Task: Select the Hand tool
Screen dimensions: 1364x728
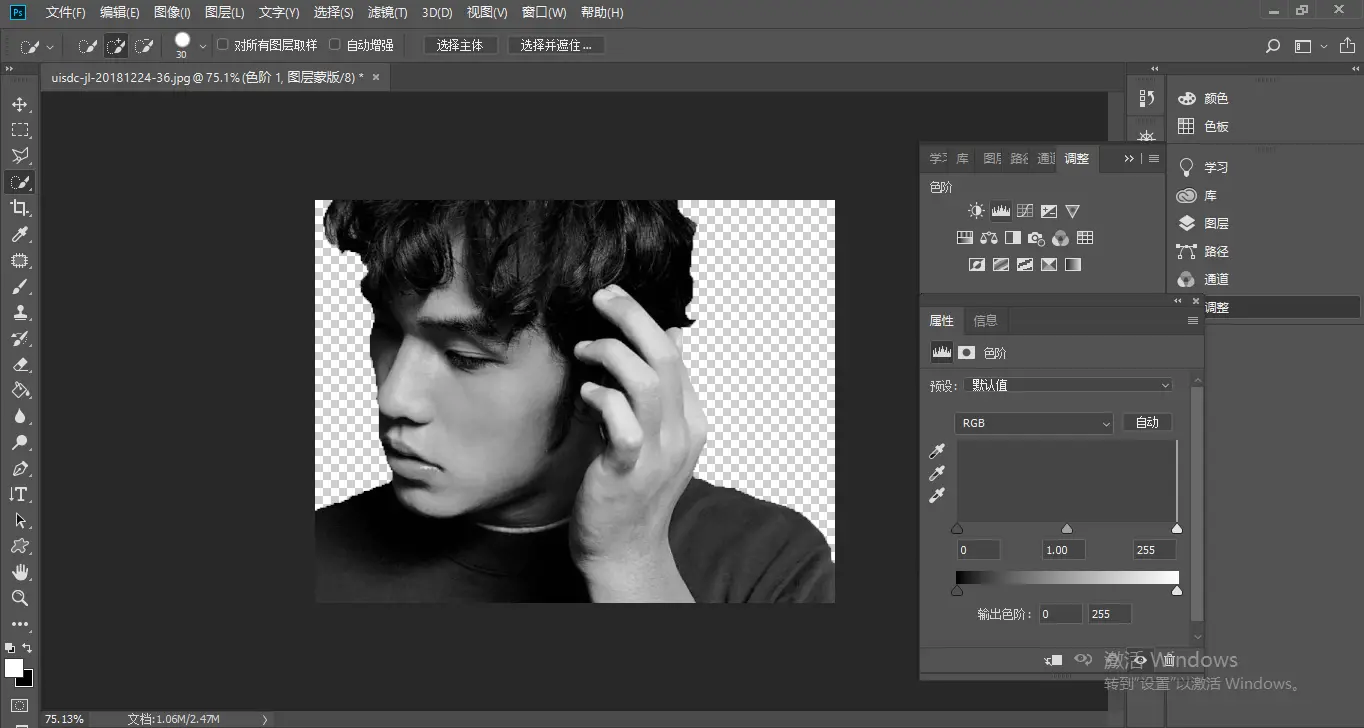Action: click(20, 572)
